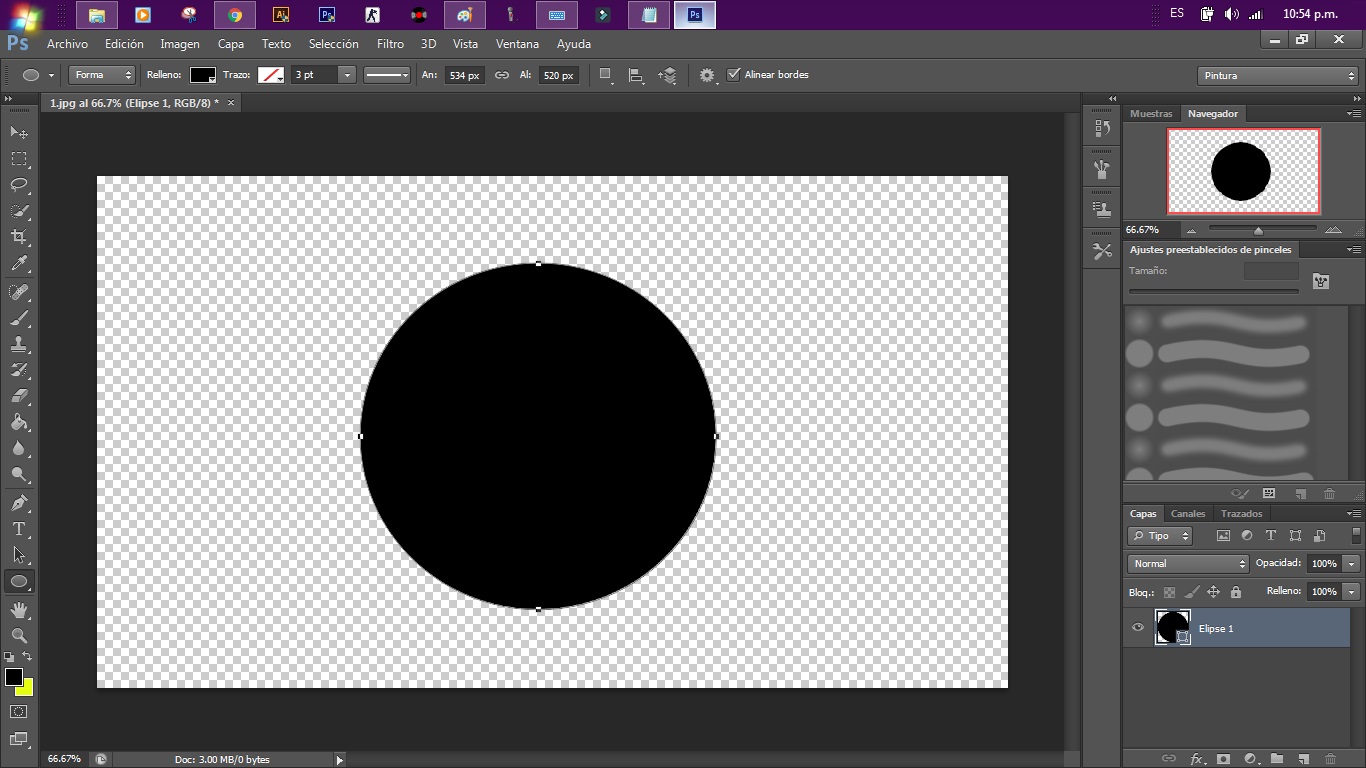Image resolution: width=1366 pixels, height=768 pixels.
Task: Select the Eyedropper tool
Action: [19, 264]
